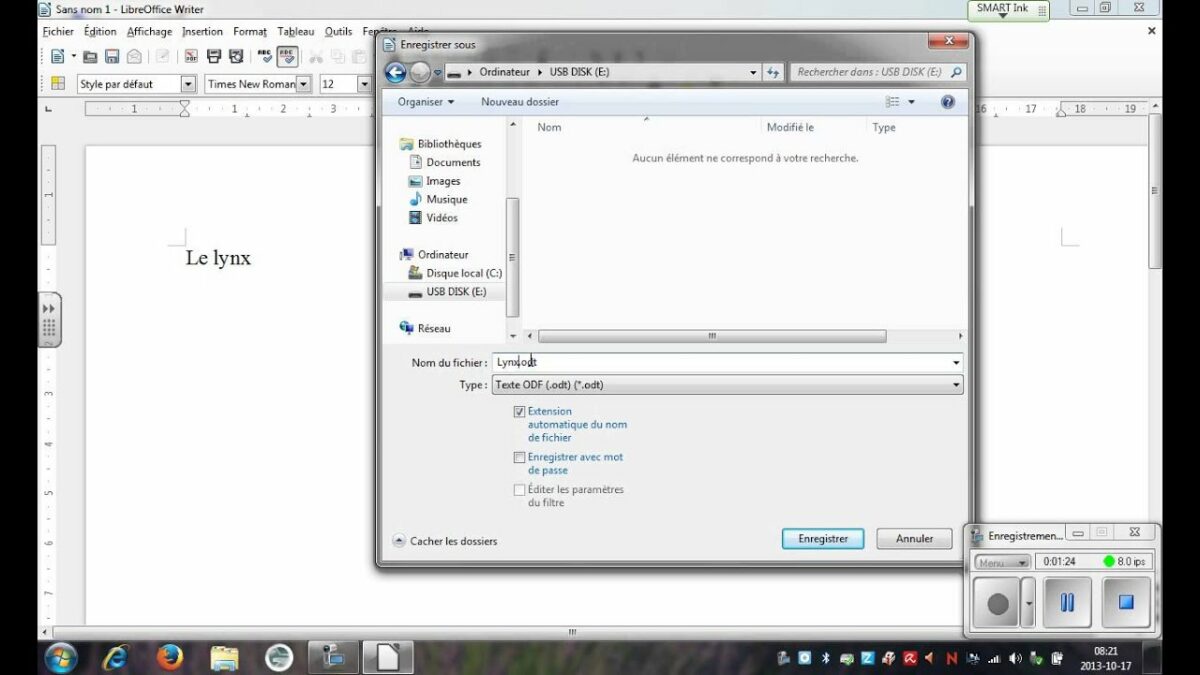Open the Fichier menu

(x=58, y=32)
